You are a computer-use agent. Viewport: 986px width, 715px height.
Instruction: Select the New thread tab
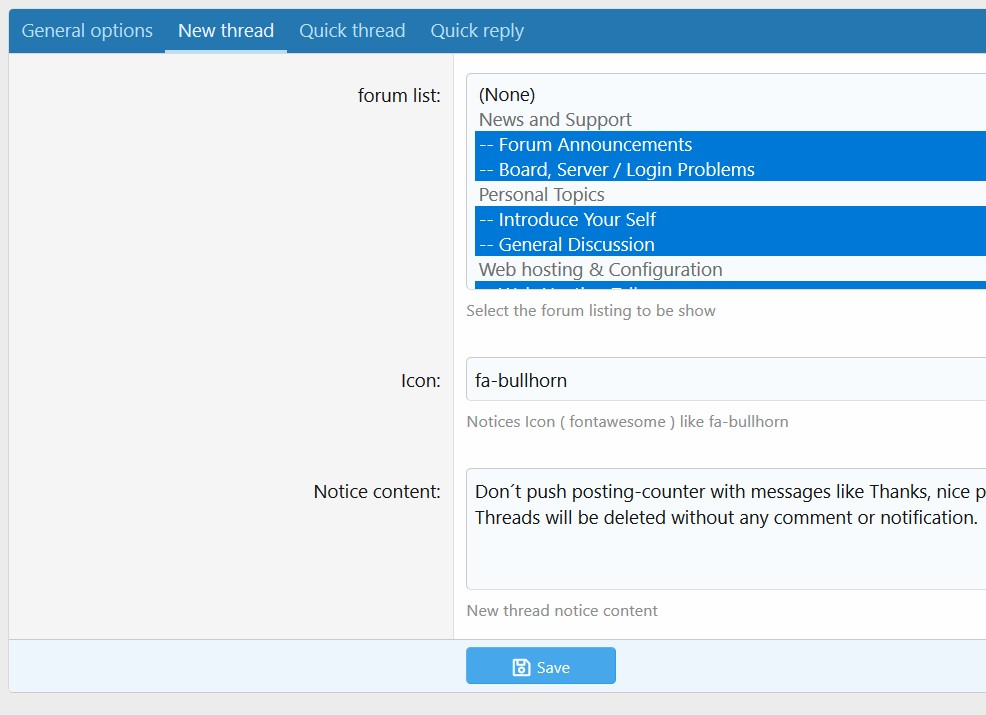click(x=226, y=31)
